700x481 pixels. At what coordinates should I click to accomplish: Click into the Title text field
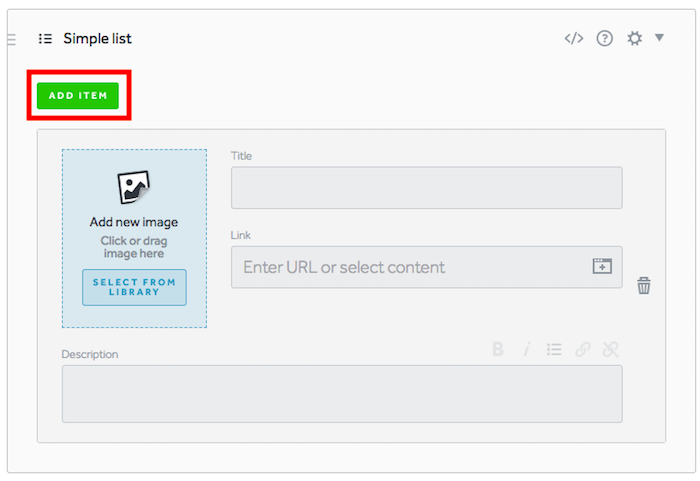(427, 188)
